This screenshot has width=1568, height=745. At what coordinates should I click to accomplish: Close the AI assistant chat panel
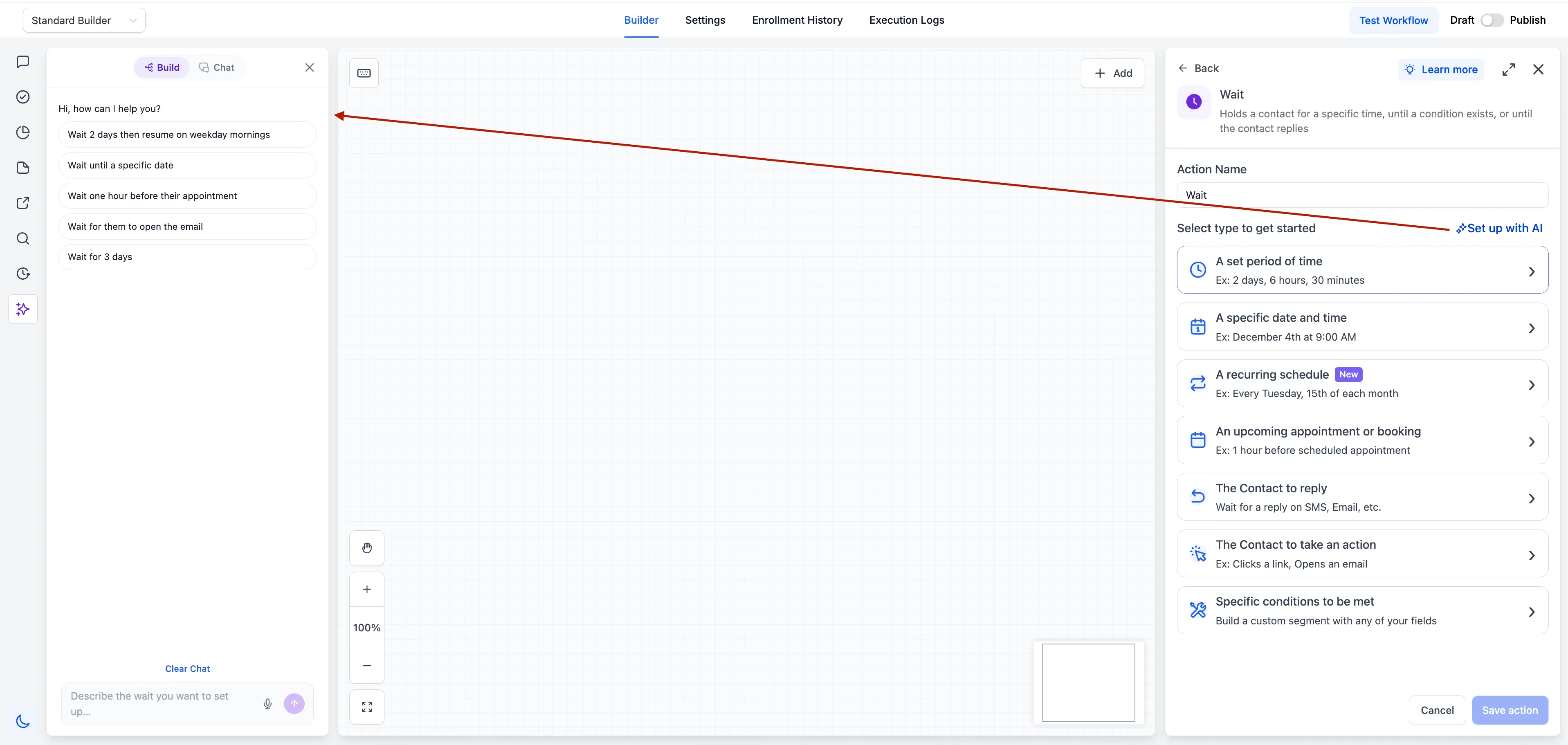click(309, 67)
